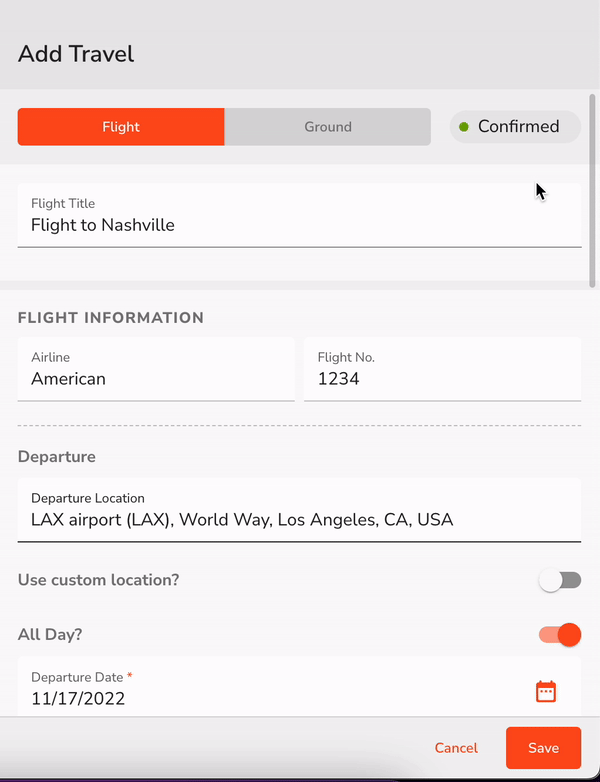Click the "All Day?" label text
The width and height of the screenshot is (600, 782).
(x=50, y=634)
